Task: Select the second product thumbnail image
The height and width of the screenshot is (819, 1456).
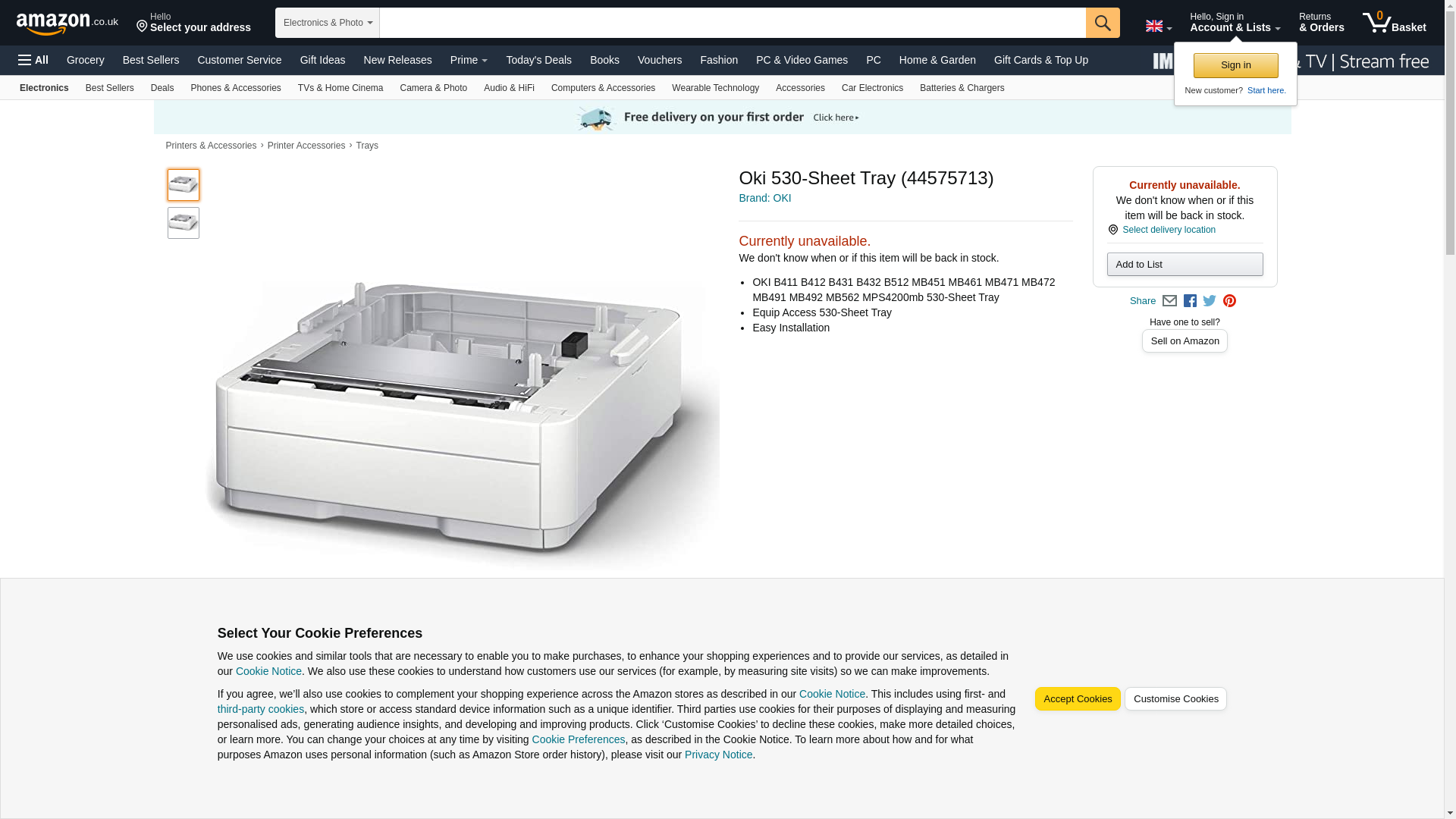Action: click(184, 223)
